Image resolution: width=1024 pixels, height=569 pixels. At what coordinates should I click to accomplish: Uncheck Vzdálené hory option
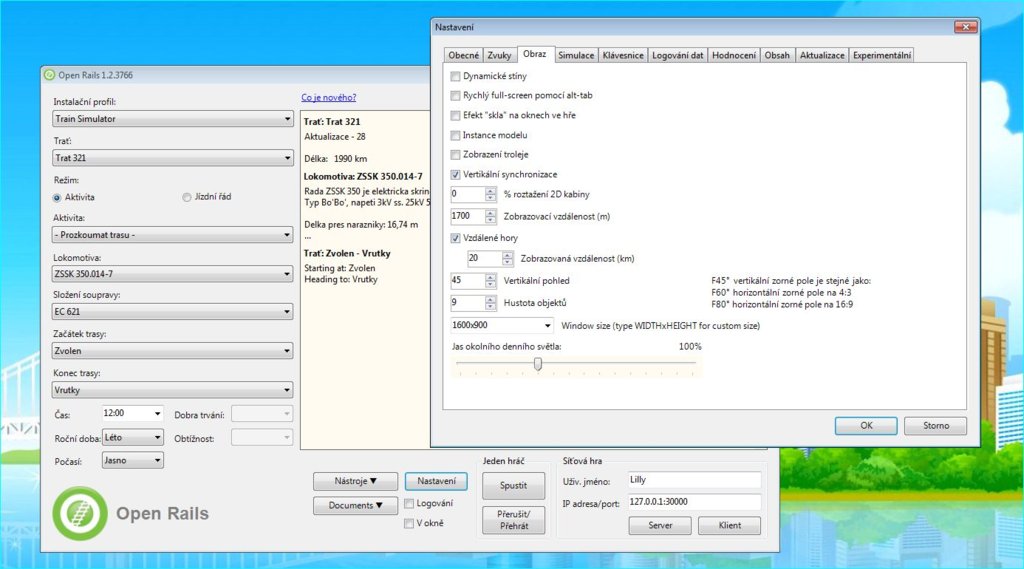[x=455, y=238]
